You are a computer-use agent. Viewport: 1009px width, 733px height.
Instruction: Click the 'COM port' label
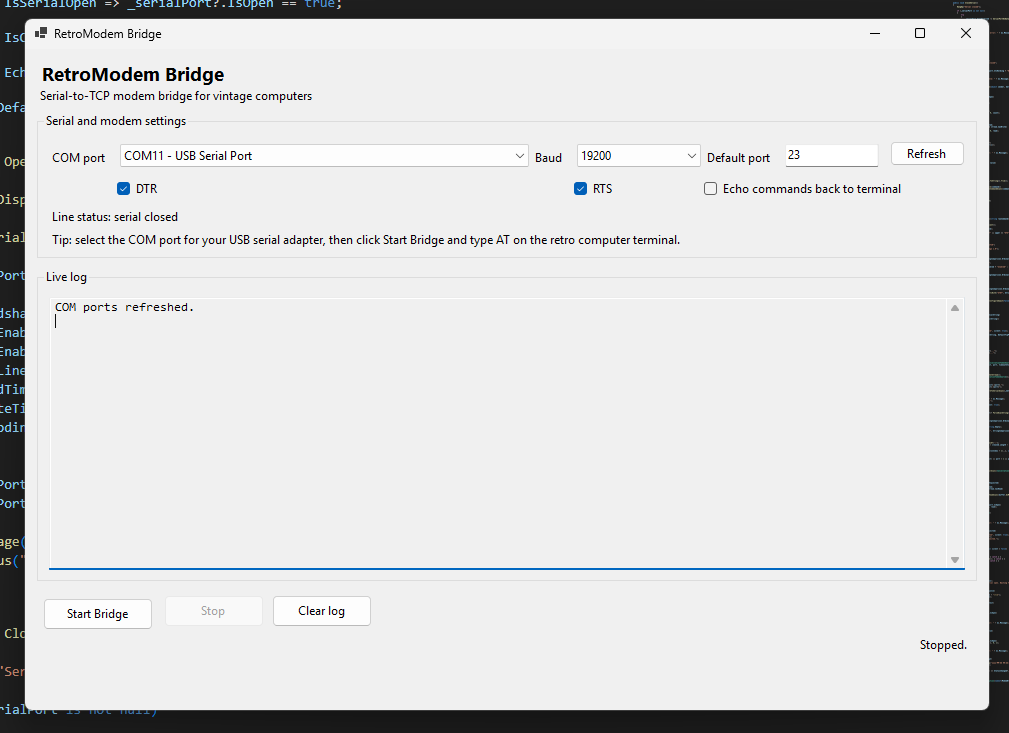79,158
